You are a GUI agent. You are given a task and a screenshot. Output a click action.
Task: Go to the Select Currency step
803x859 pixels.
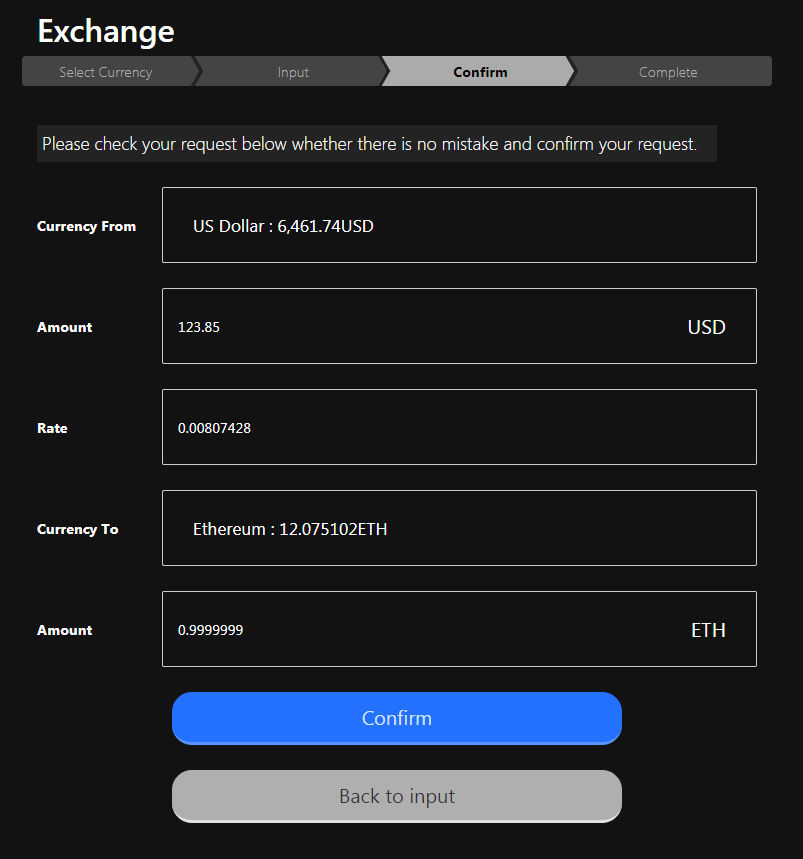[106, 72]
